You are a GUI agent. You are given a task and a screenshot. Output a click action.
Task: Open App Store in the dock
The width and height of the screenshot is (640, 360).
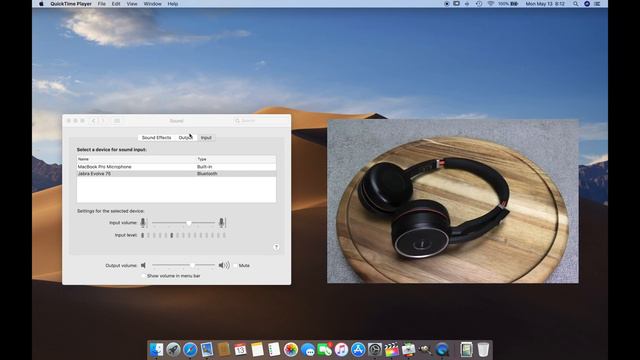click(x=358, y=350)
